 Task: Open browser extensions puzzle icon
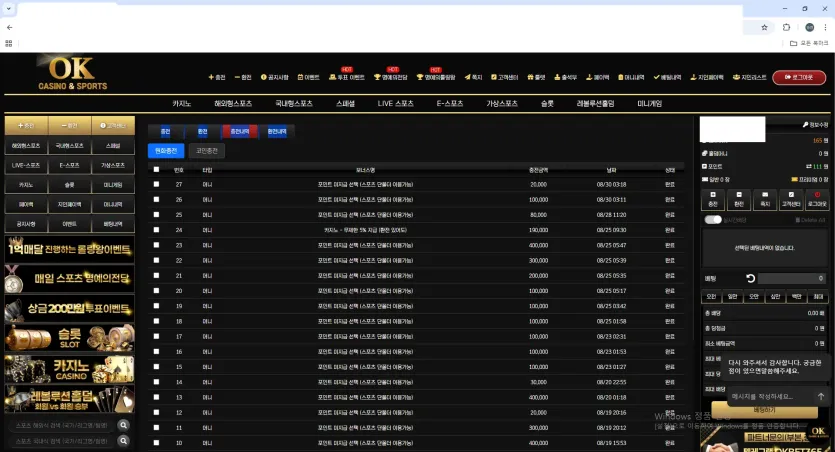tap(787, 27)
